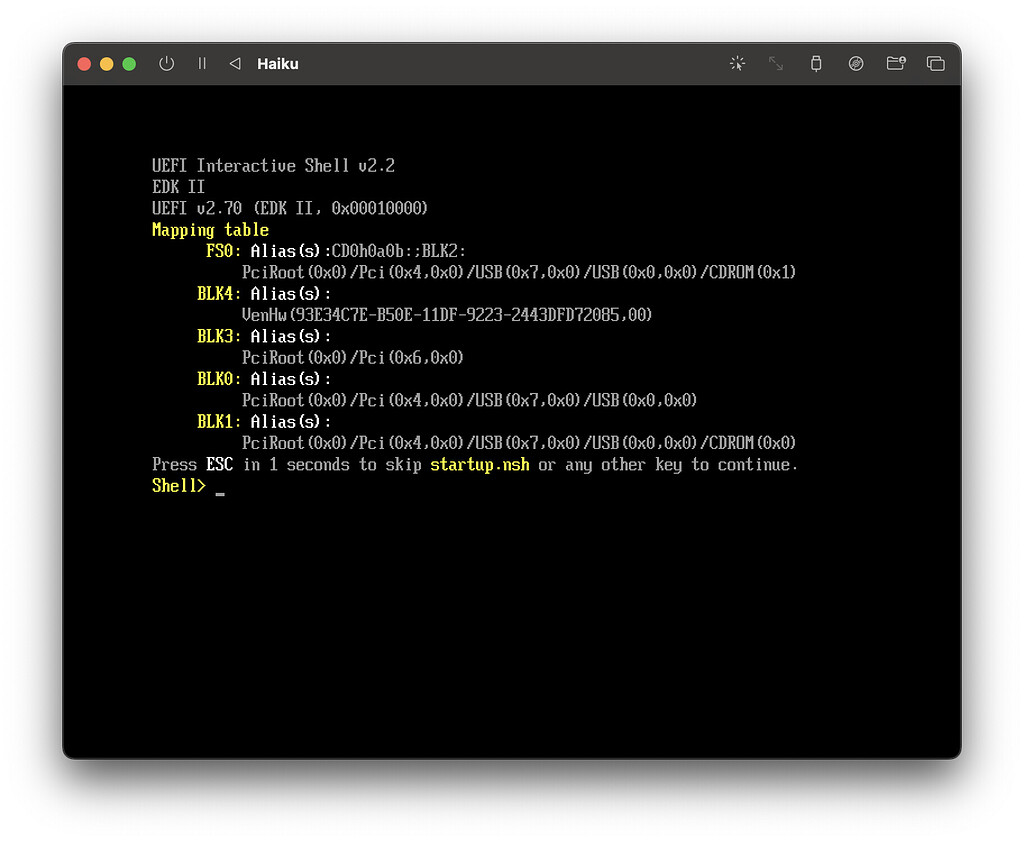Click the 'FS0:' mapping label
Screen dimensions: 1024x842
[x=223, y=251]
